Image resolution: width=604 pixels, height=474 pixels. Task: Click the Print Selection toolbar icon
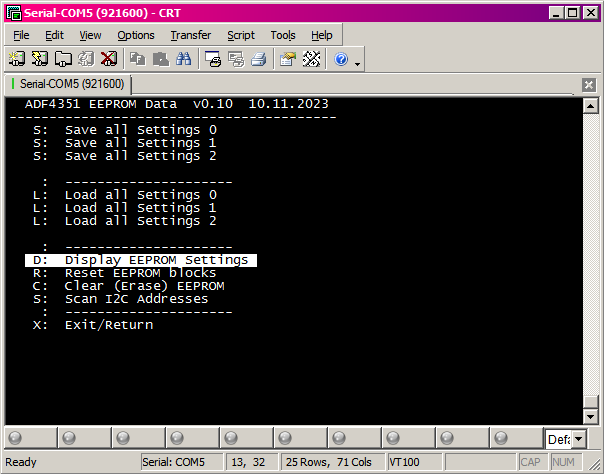pos(236,59)
